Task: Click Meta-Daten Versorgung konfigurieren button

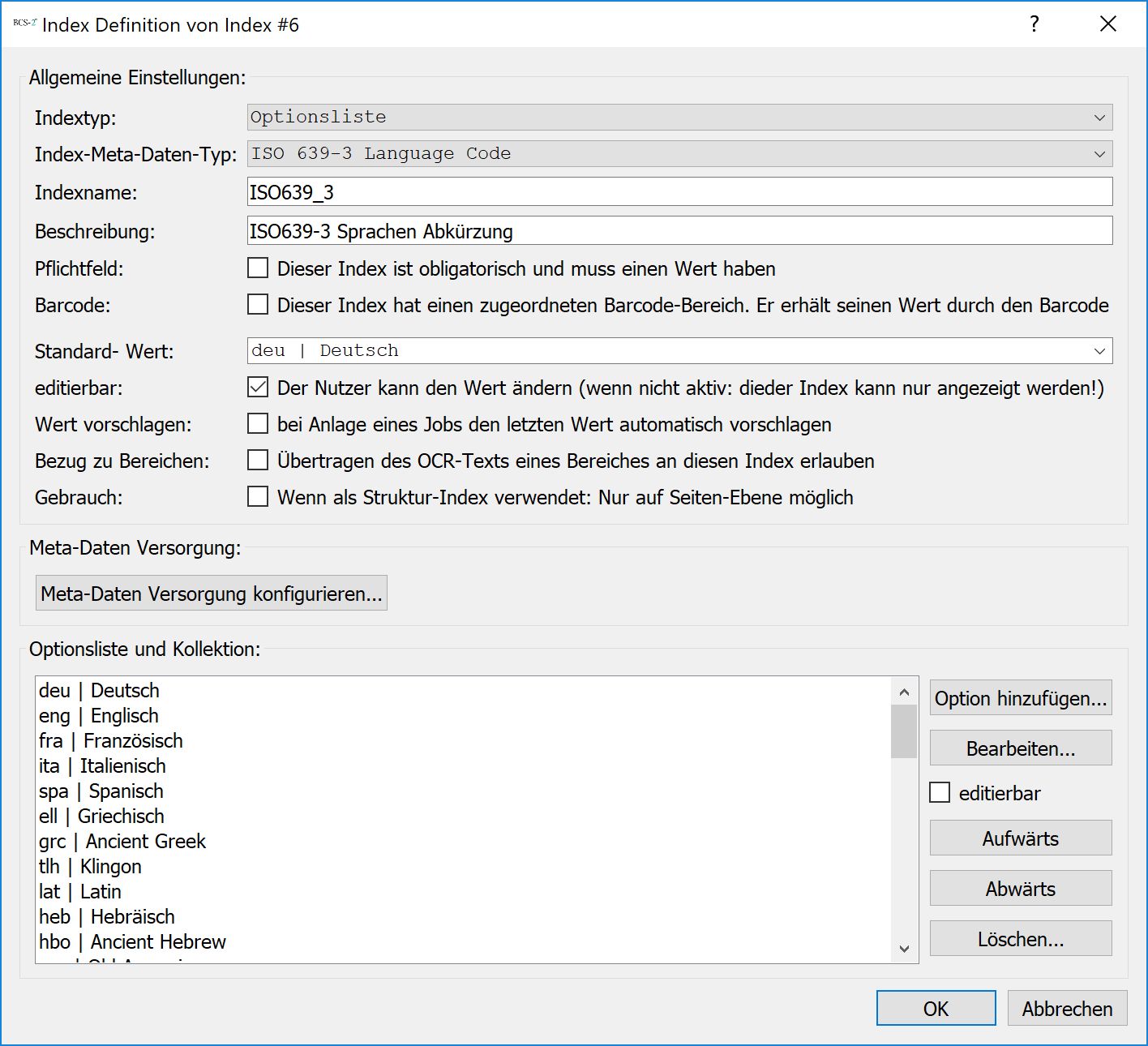Action: coord(212,594)
